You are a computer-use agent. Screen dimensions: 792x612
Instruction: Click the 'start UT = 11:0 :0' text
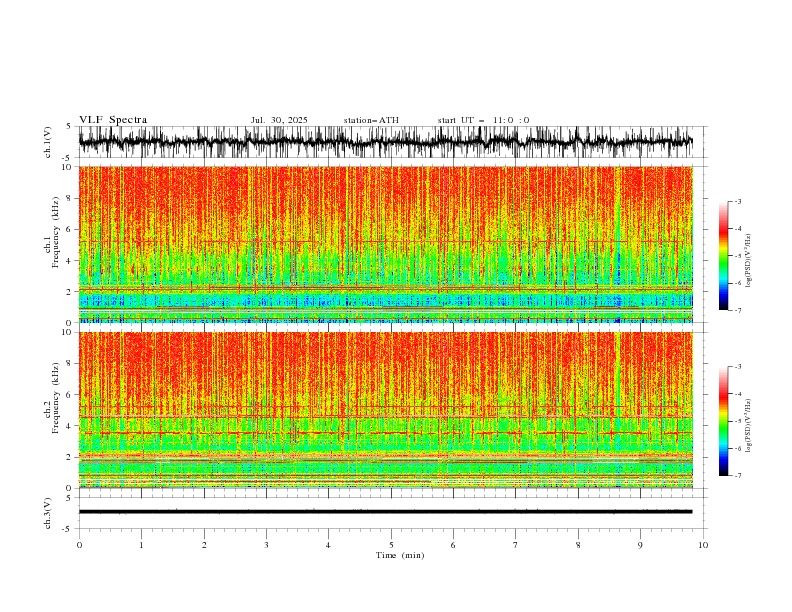click(x=483, y=120)
